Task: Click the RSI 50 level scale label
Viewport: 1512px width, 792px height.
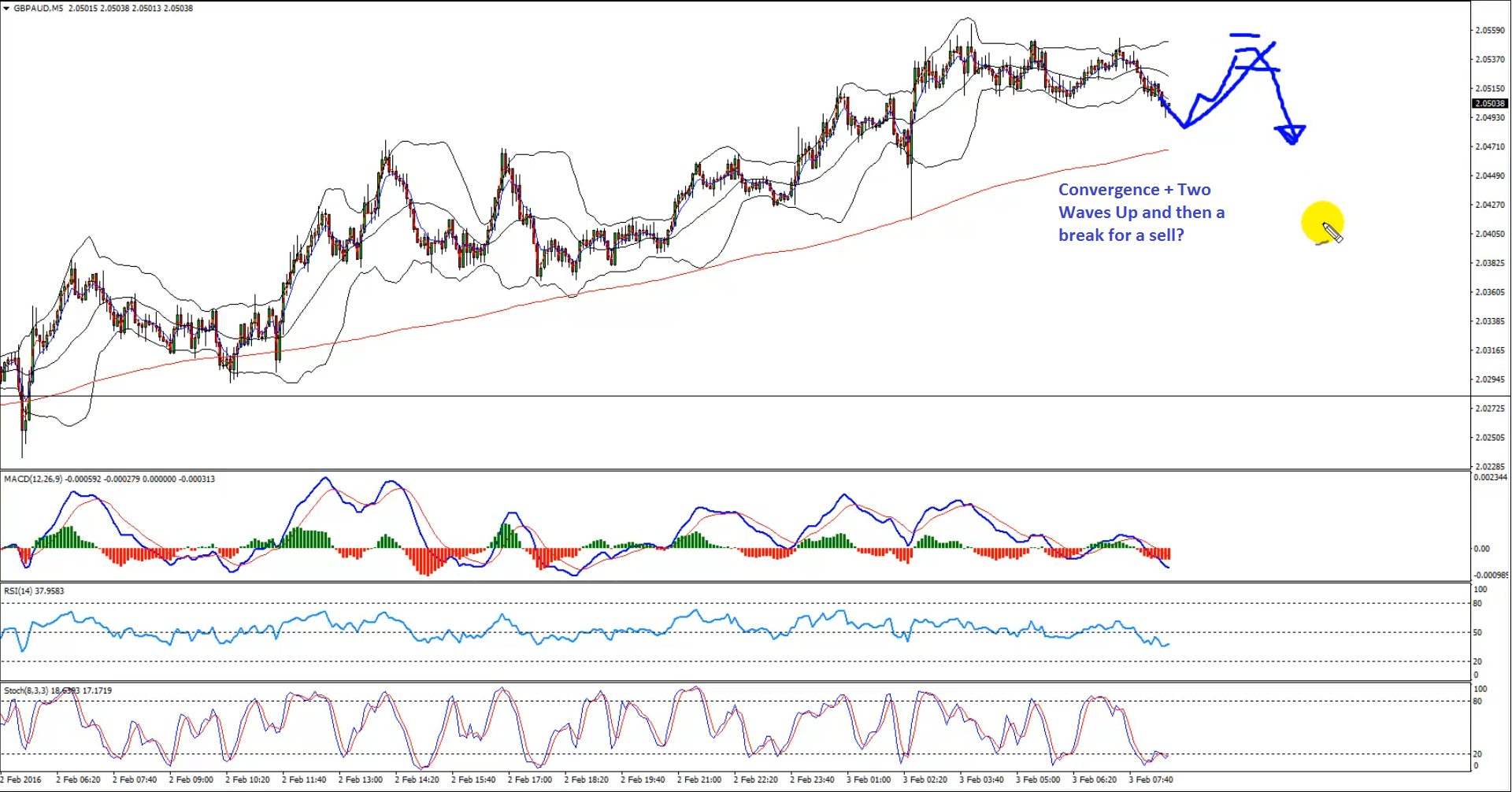Action: click(x=1477, y=632)
